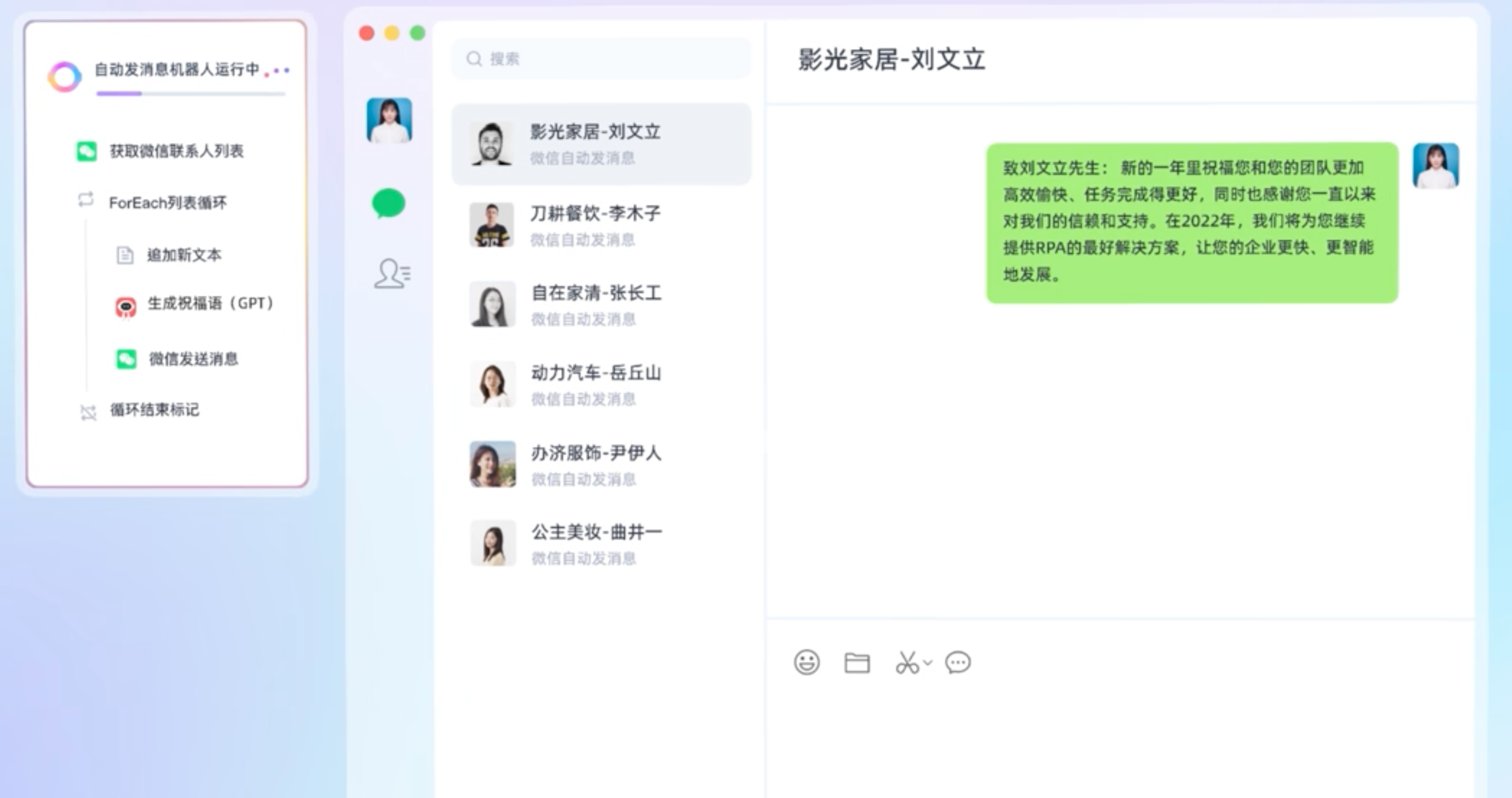Click the yellow minimize window button
The height and width of the screenshot is (798, 1512).
(x=392, y=33)
